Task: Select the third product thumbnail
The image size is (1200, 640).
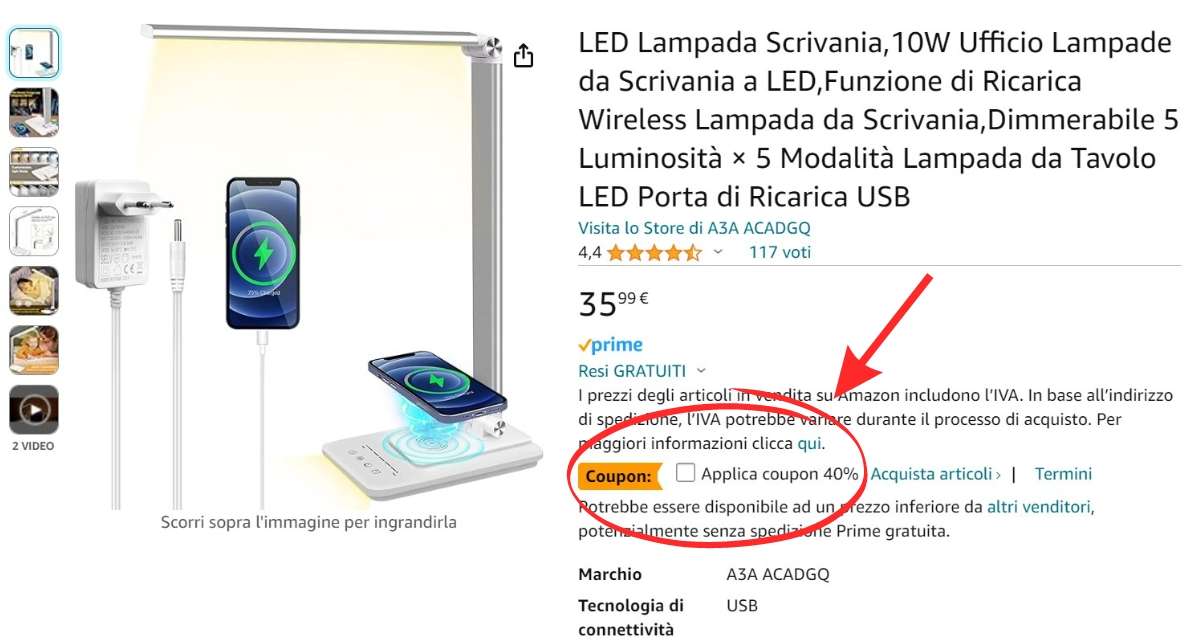Action: click(34, 172)
